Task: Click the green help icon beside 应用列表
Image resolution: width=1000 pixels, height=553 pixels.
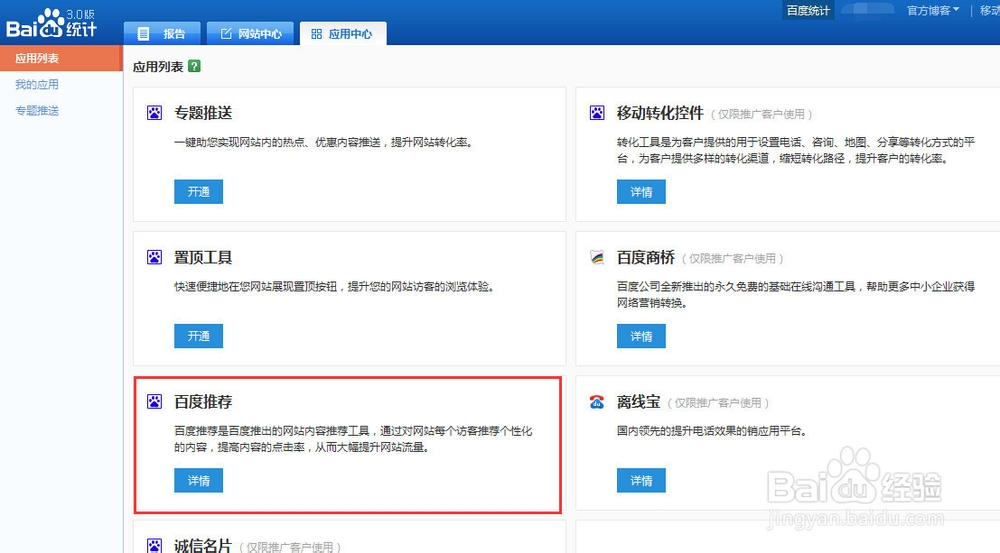Action: [x=195, y=66]
